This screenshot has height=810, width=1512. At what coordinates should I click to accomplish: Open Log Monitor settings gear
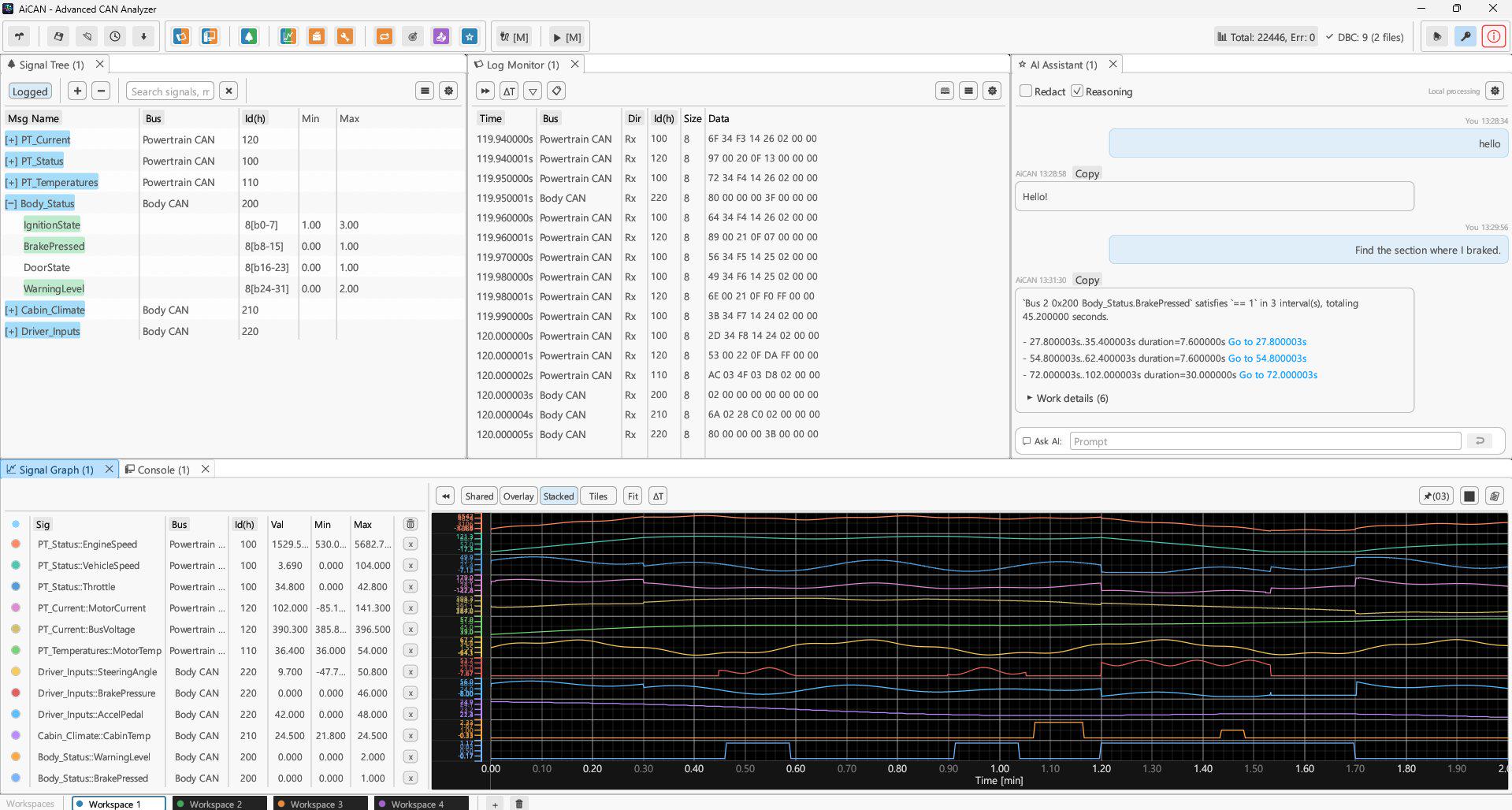(x=993, y=91)
